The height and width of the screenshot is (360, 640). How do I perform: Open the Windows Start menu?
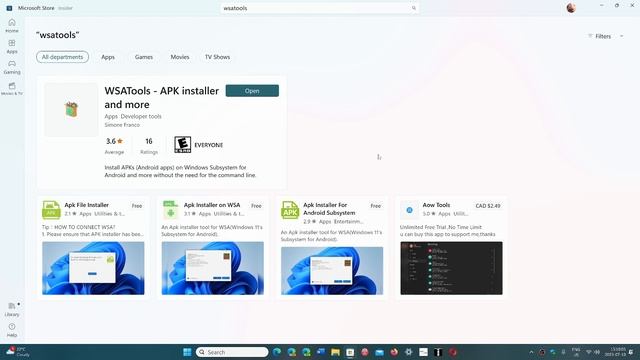pyautogui.click(x=187, y=352)
